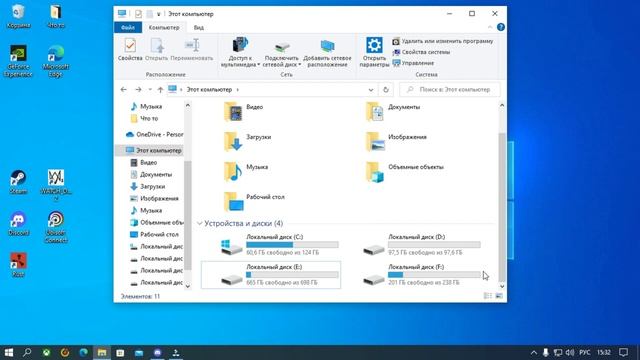Open the notification center icon
The image size is (640, 360).
click(623, 352)
